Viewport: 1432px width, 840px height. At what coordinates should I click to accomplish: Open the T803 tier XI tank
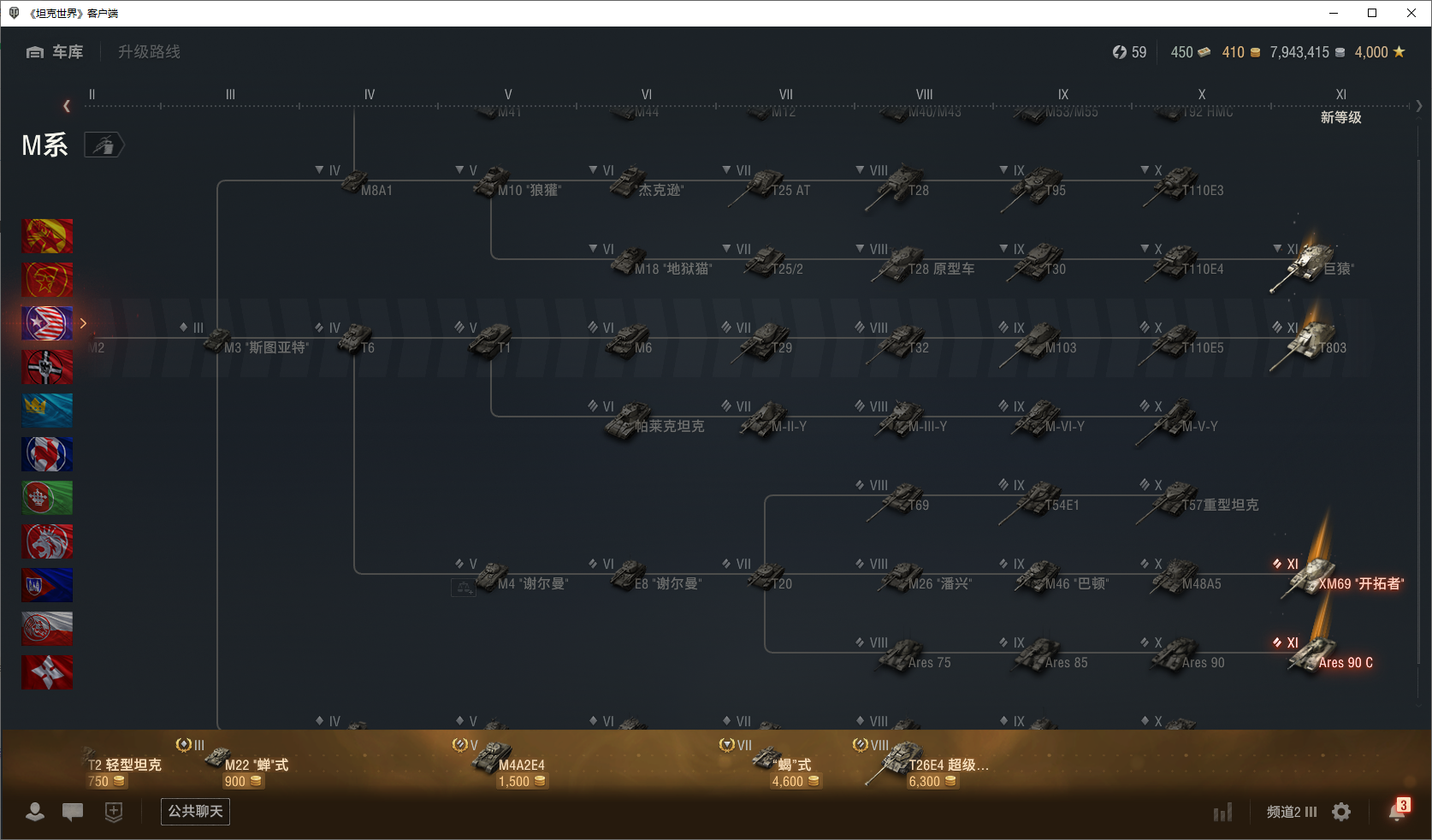click(1309, 342)
